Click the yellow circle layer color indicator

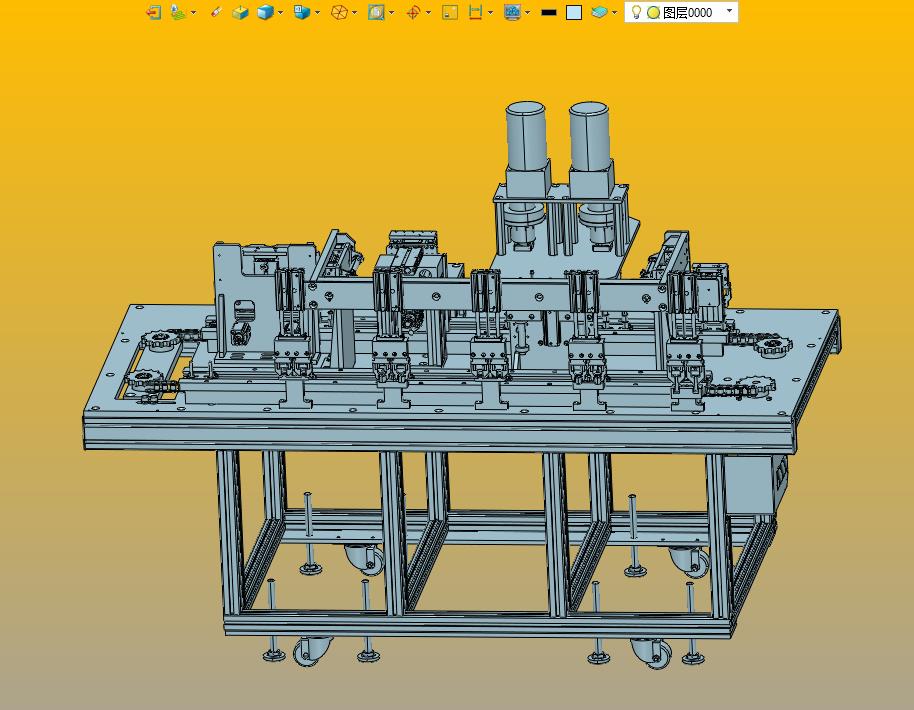click(653, 12)
